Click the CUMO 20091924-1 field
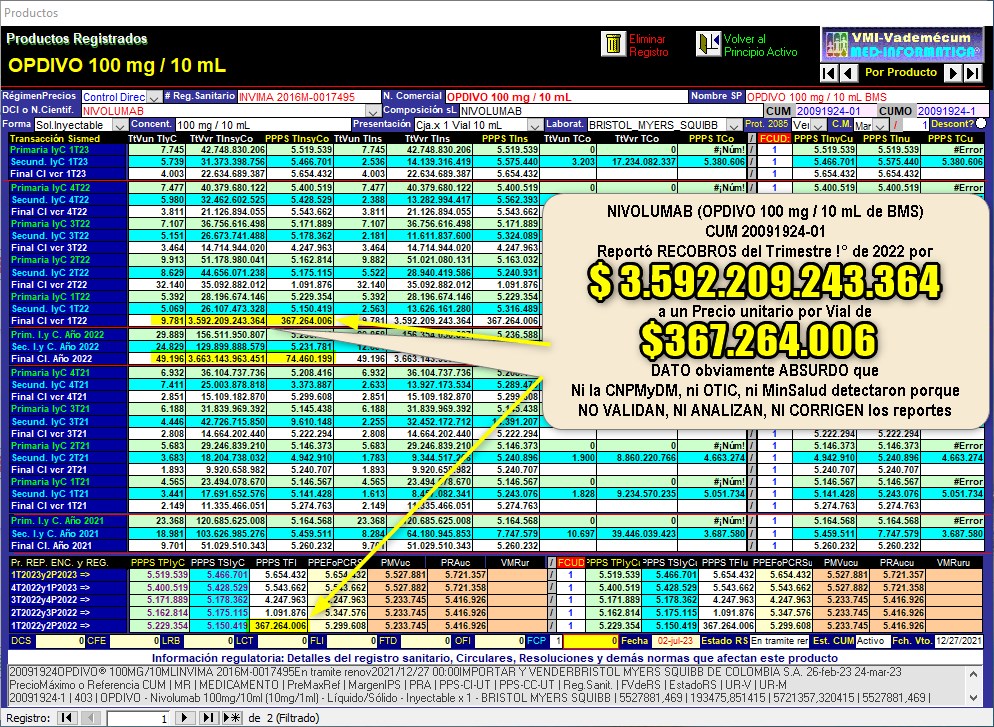The width and height of the screenshot is (994, 727). (953, 111)
